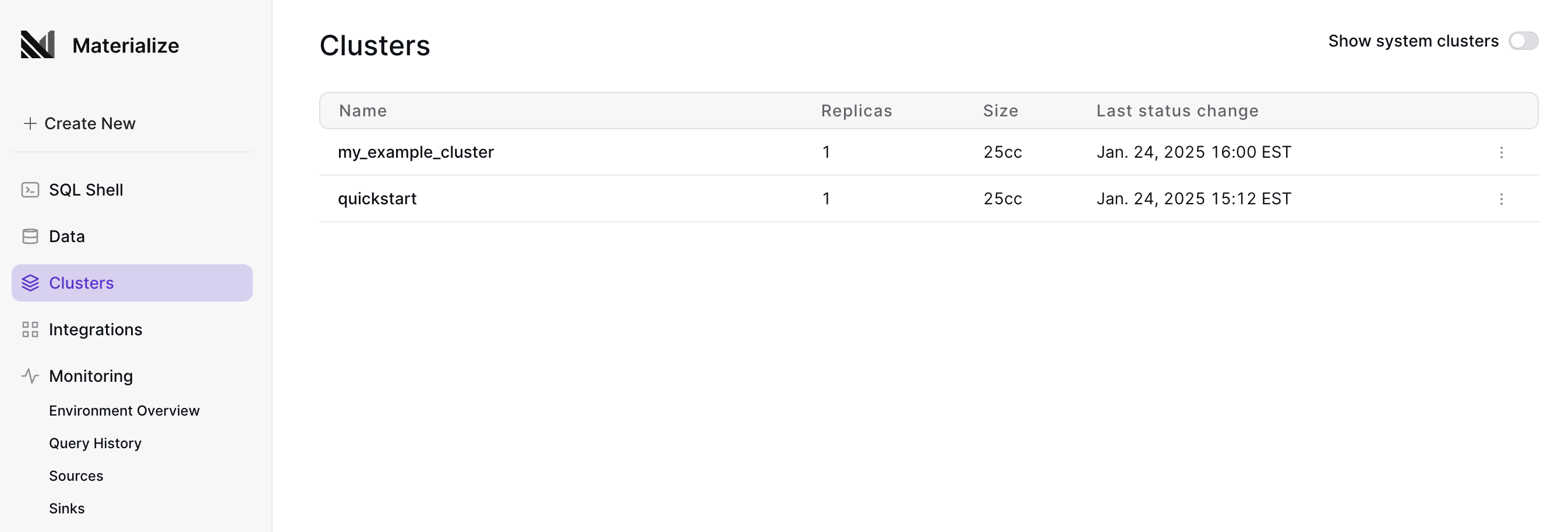
Task: Click the quickstart cluster name
Action: pos(377,199)
